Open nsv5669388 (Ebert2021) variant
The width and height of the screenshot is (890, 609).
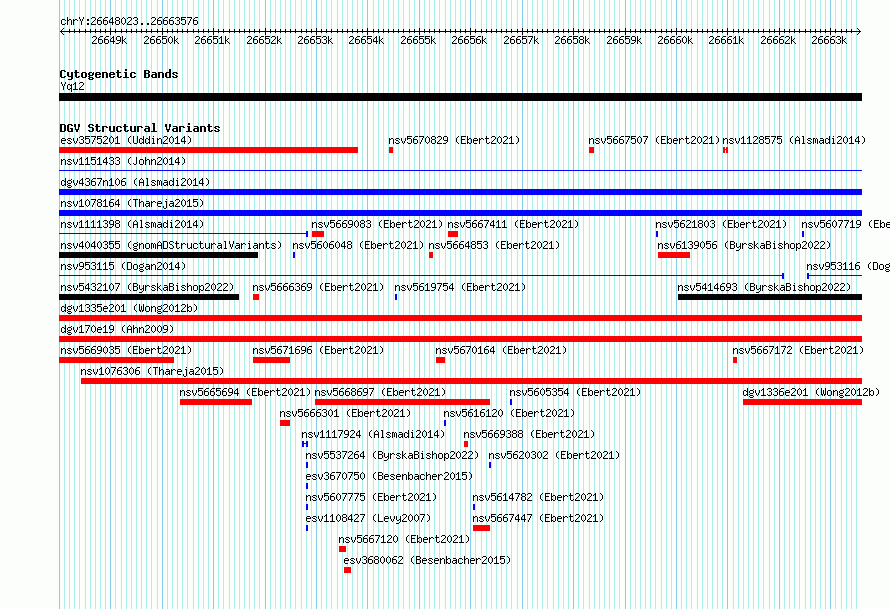click(529, 434)
